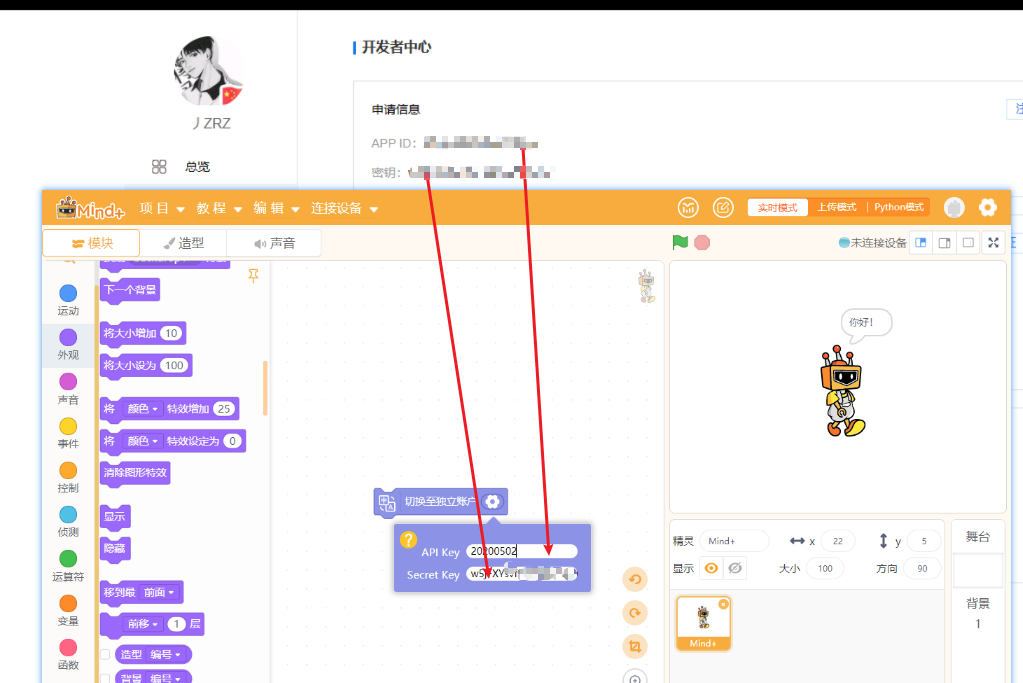Edit the sprite name field Mind+
This screenshot has width=1023, height=683.
pos(734,541)
